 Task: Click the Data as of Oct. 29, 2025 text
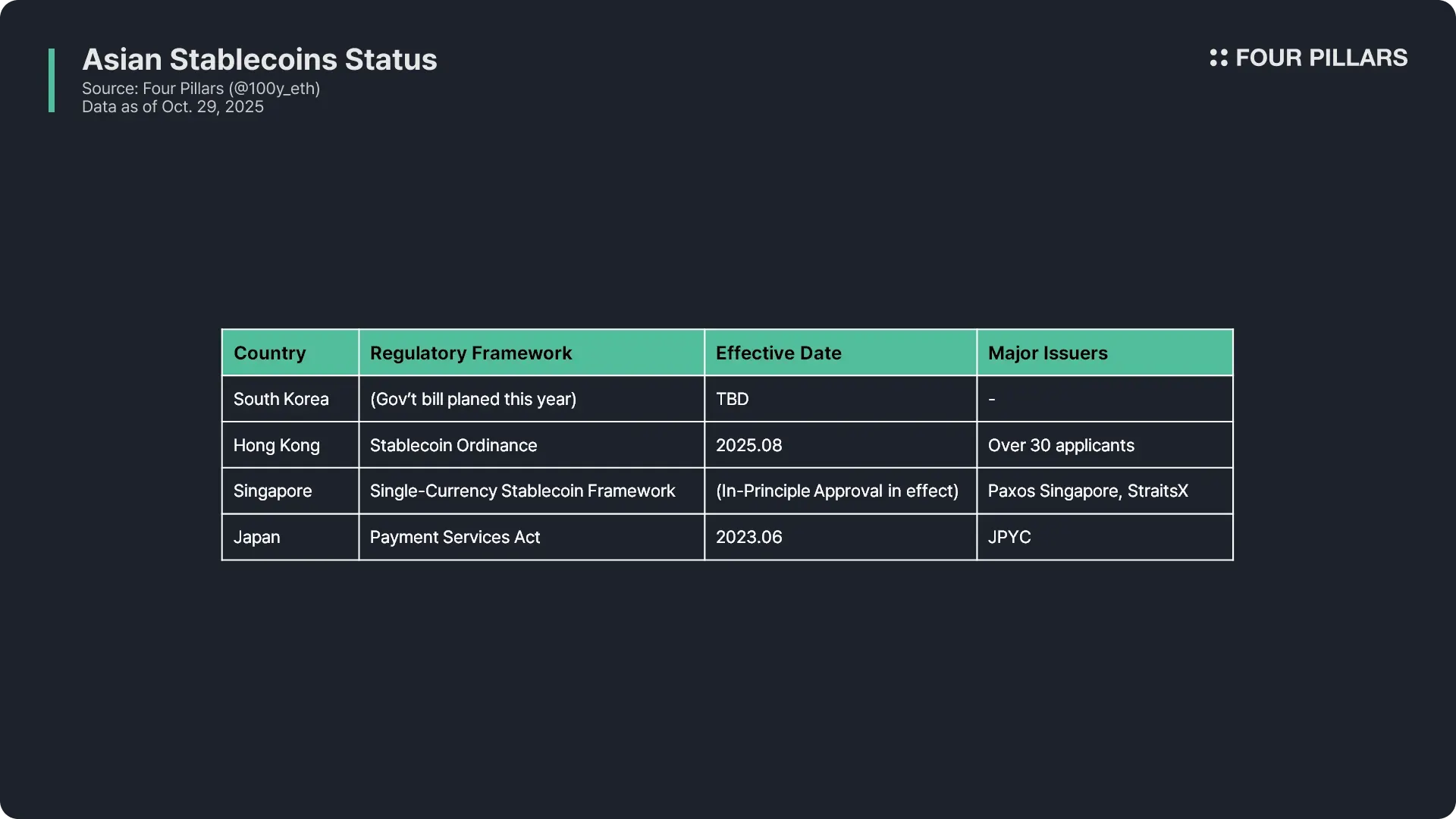[173, 107]
